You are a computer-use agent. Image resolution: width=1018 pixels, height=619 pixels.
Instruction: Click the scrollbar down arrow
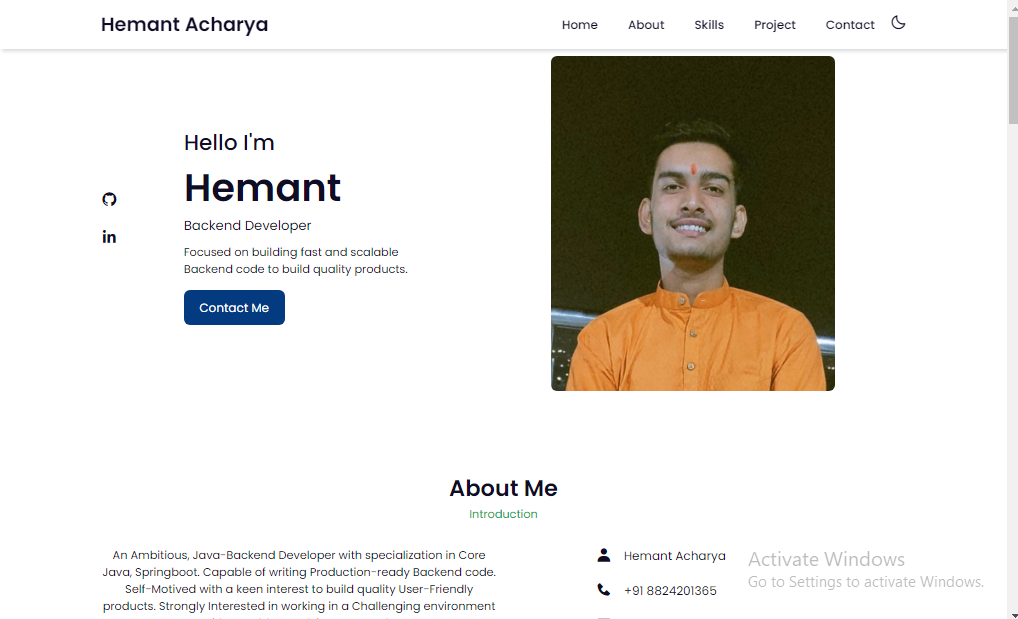(x=1013, y=614)
